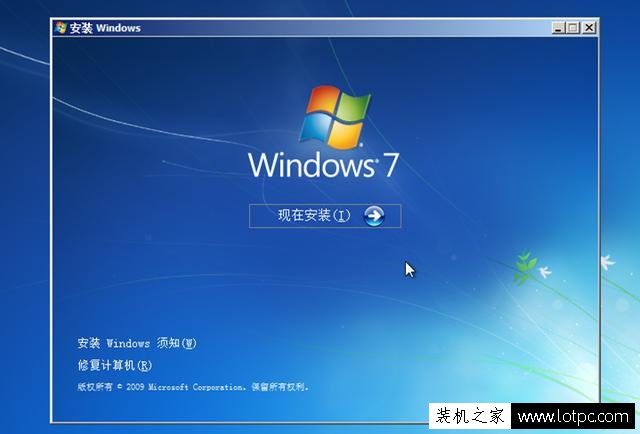Viewport: 640px width, 434px height.
Task: Click the 现在安装(I) install now button
Action: (x=325, y=216)
